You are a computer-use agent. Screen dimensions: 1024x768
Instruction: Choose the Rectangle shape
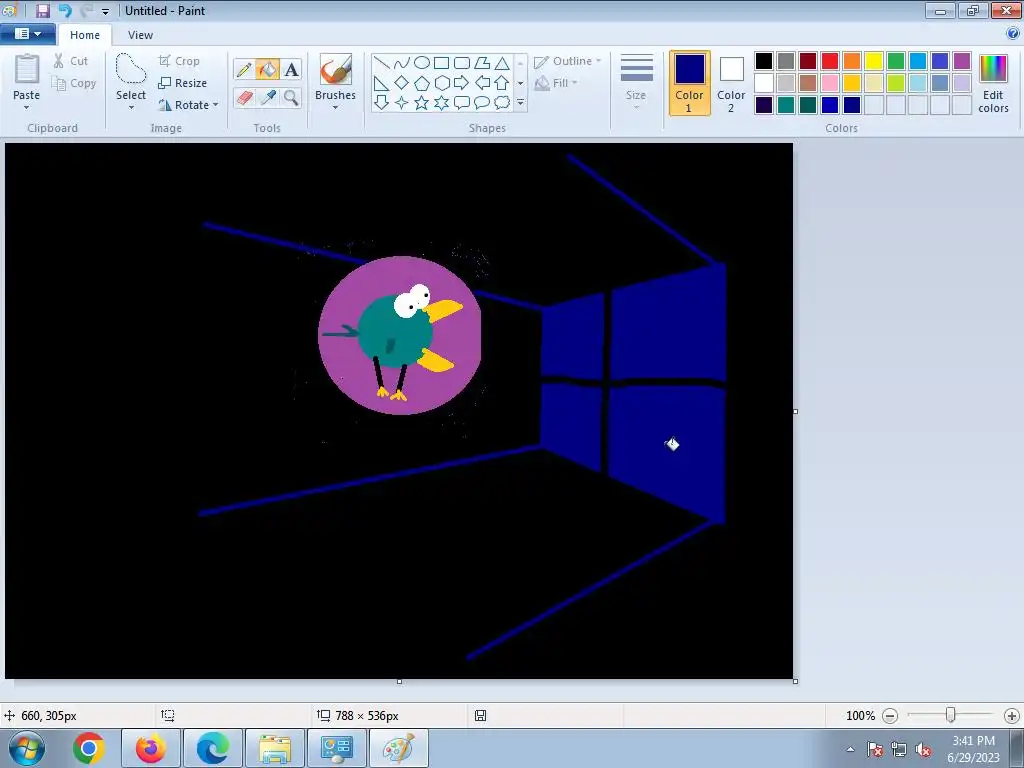click(x=441, y=63)
